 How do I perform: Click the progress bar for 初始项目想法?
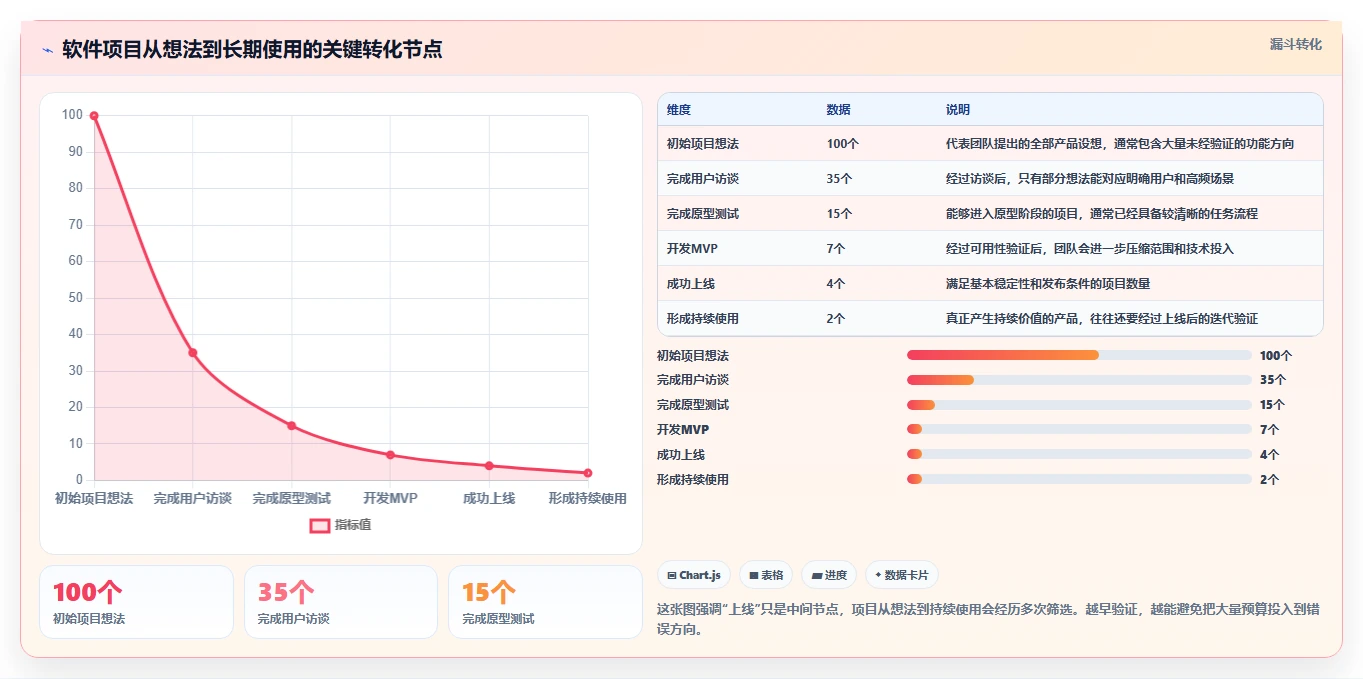(x=1079, y=355)
